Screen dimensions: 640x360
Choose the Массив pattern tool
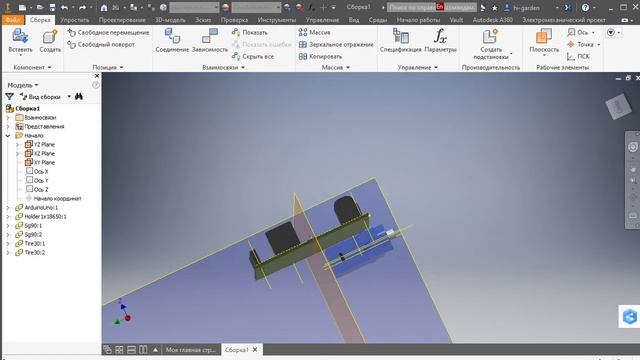314,32
